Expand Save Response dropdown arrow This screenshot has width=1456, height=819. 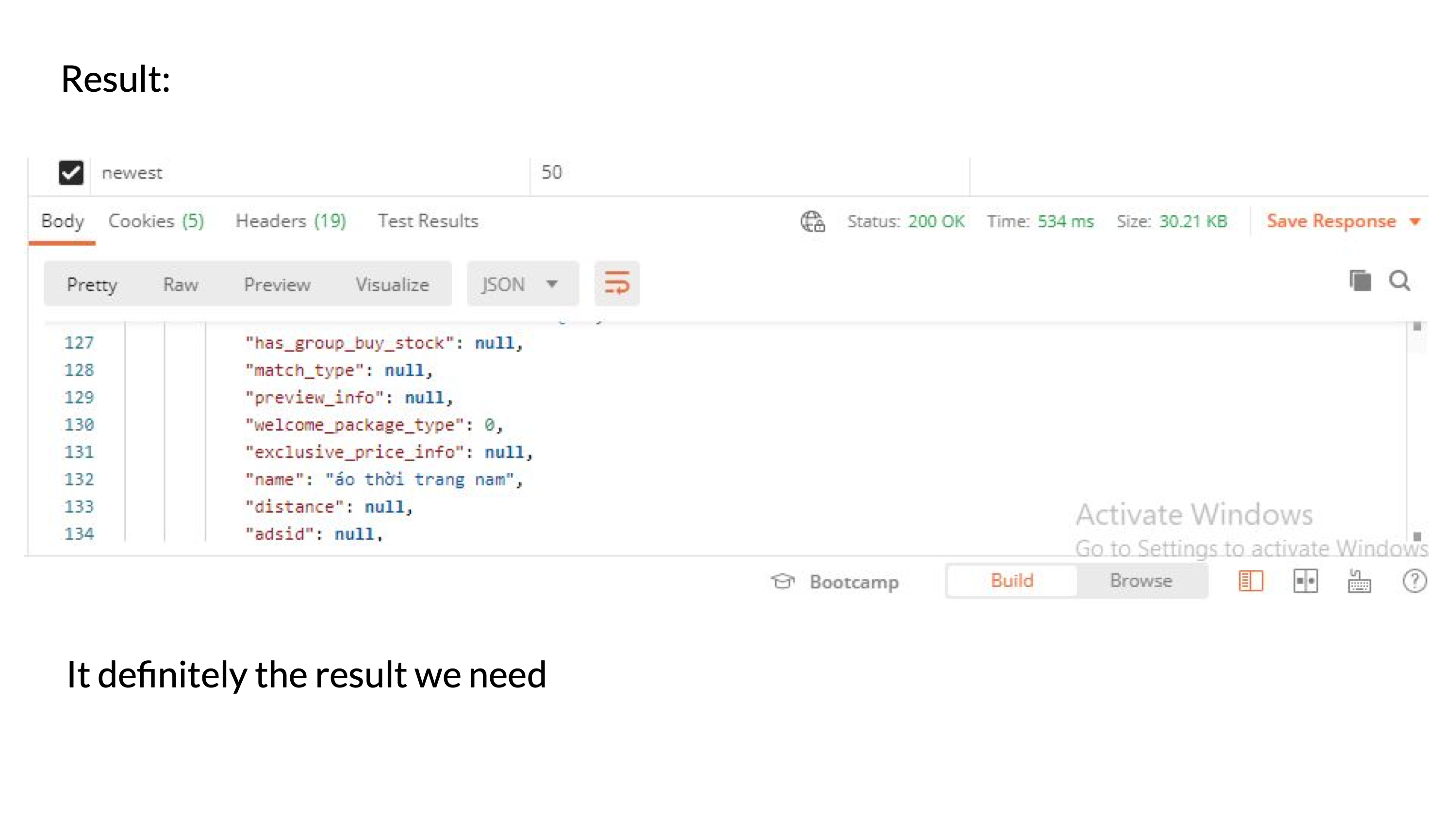click(1415, 221)
